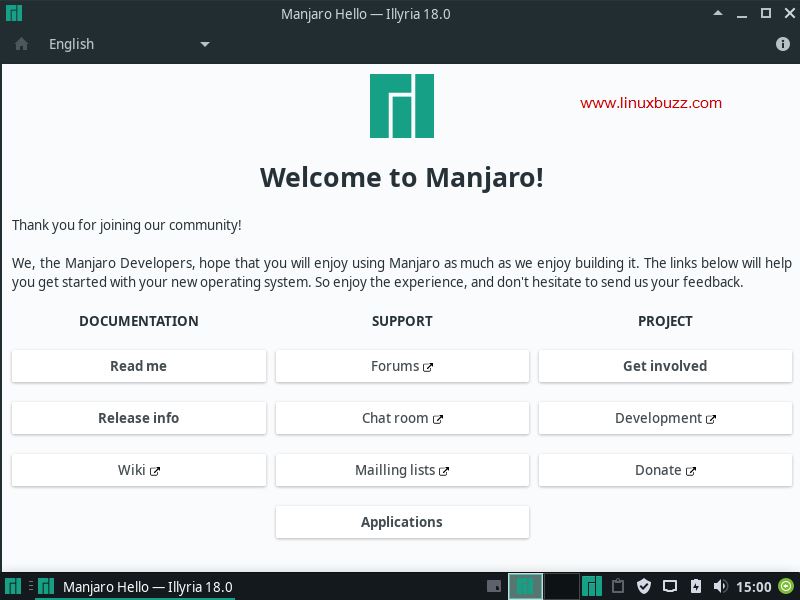Click the green logout button in the panel

(x=786, y=586)
